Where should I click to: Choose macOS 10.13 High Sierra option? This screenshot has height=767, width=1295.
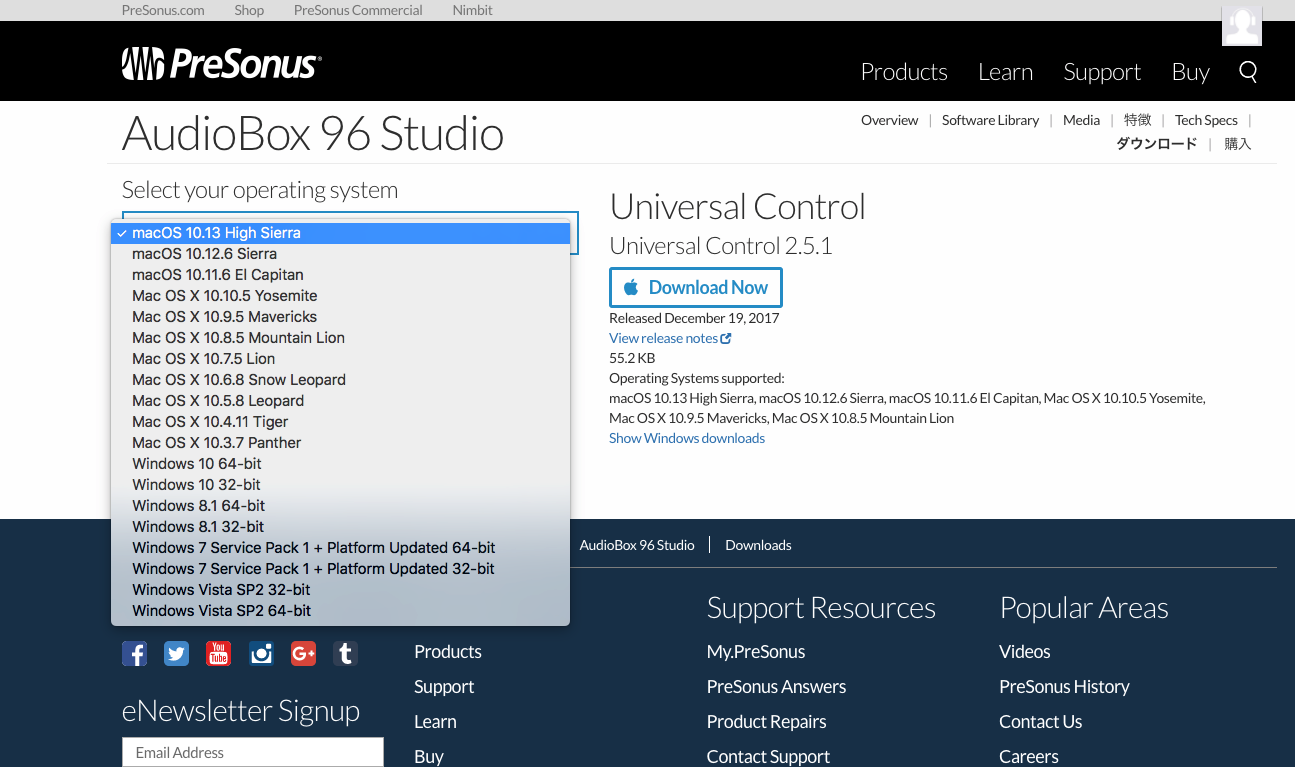tap(341, 233)
